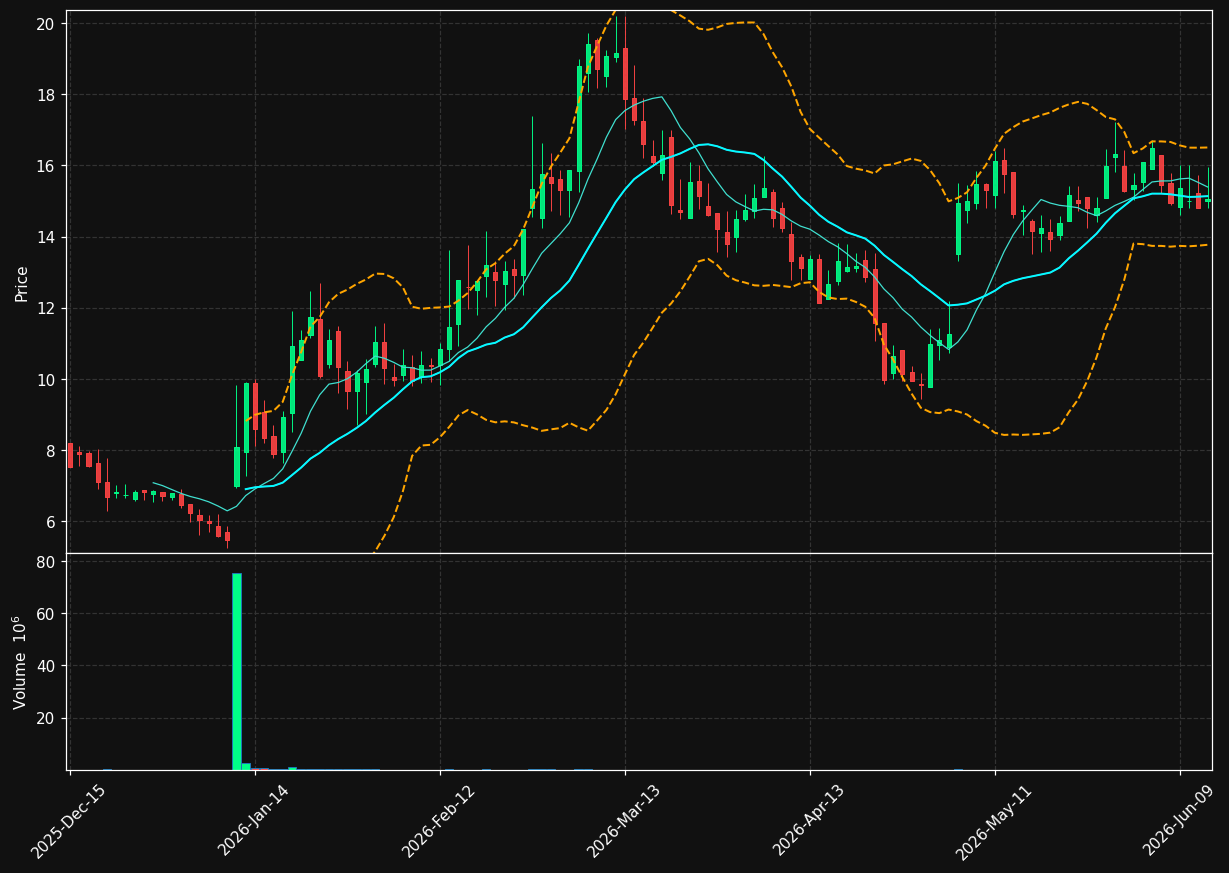The width and height of the screenshot is (1229, 873).
Task: Click the 2026-Apr-13 date label
Action: (808, 822)
